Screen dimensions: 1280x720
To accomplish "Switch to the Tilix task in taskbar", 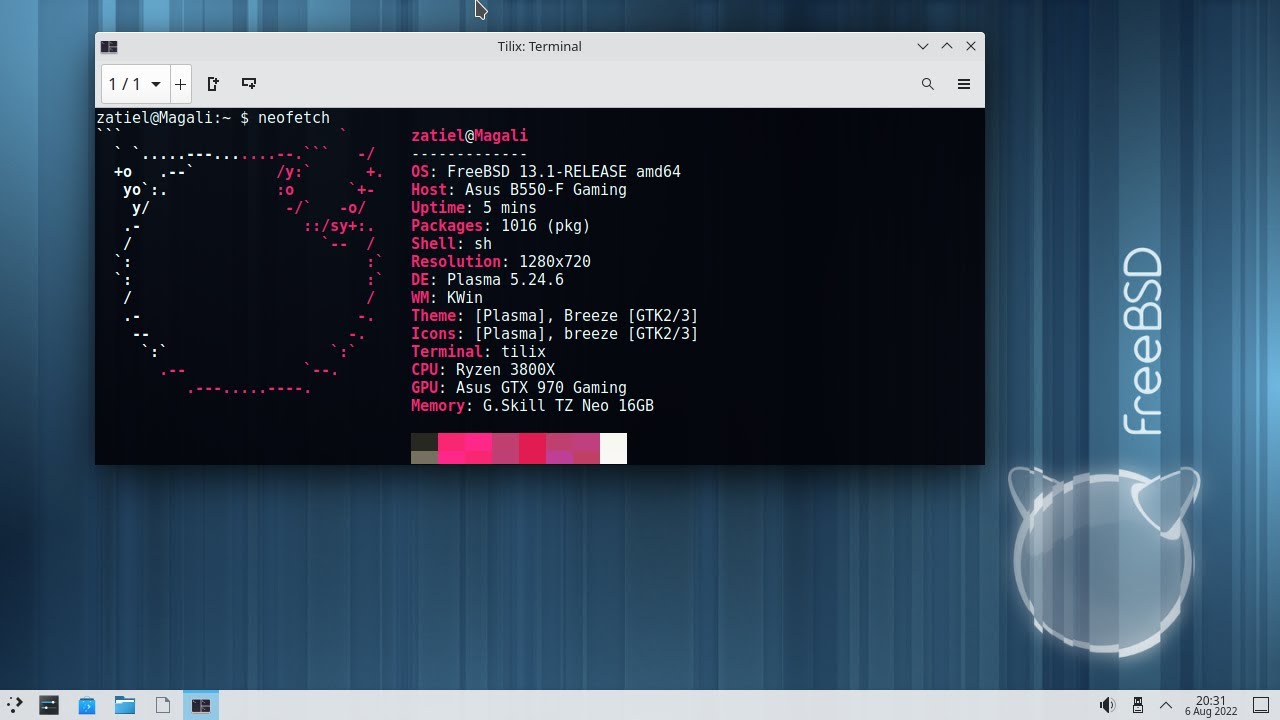I will pyautogui.click(x=201, y=705).
